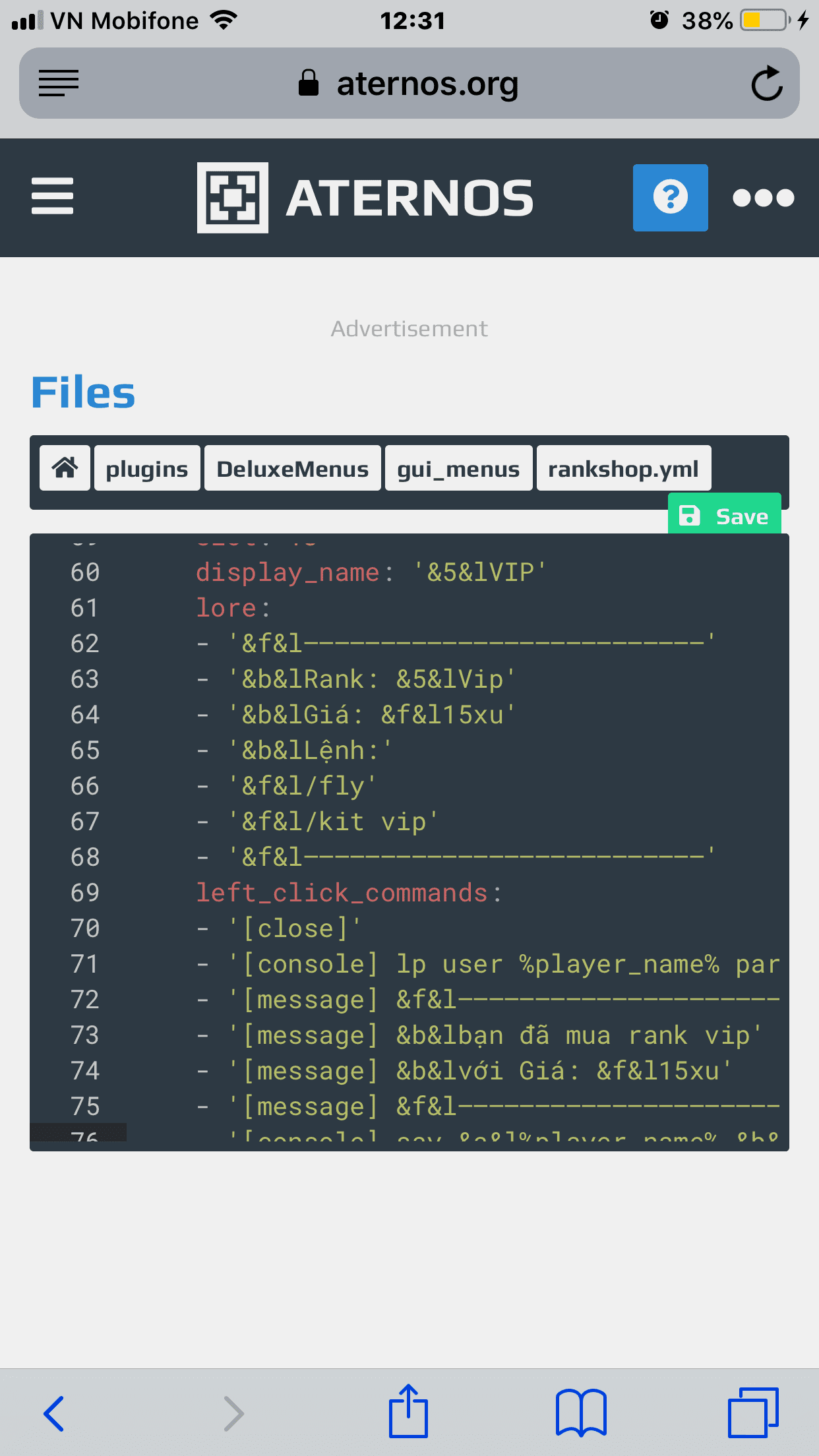Viewport: 819px width, 1456px height.
Task: Open the Aternos hamburger menu
Action: click(53, 197)
